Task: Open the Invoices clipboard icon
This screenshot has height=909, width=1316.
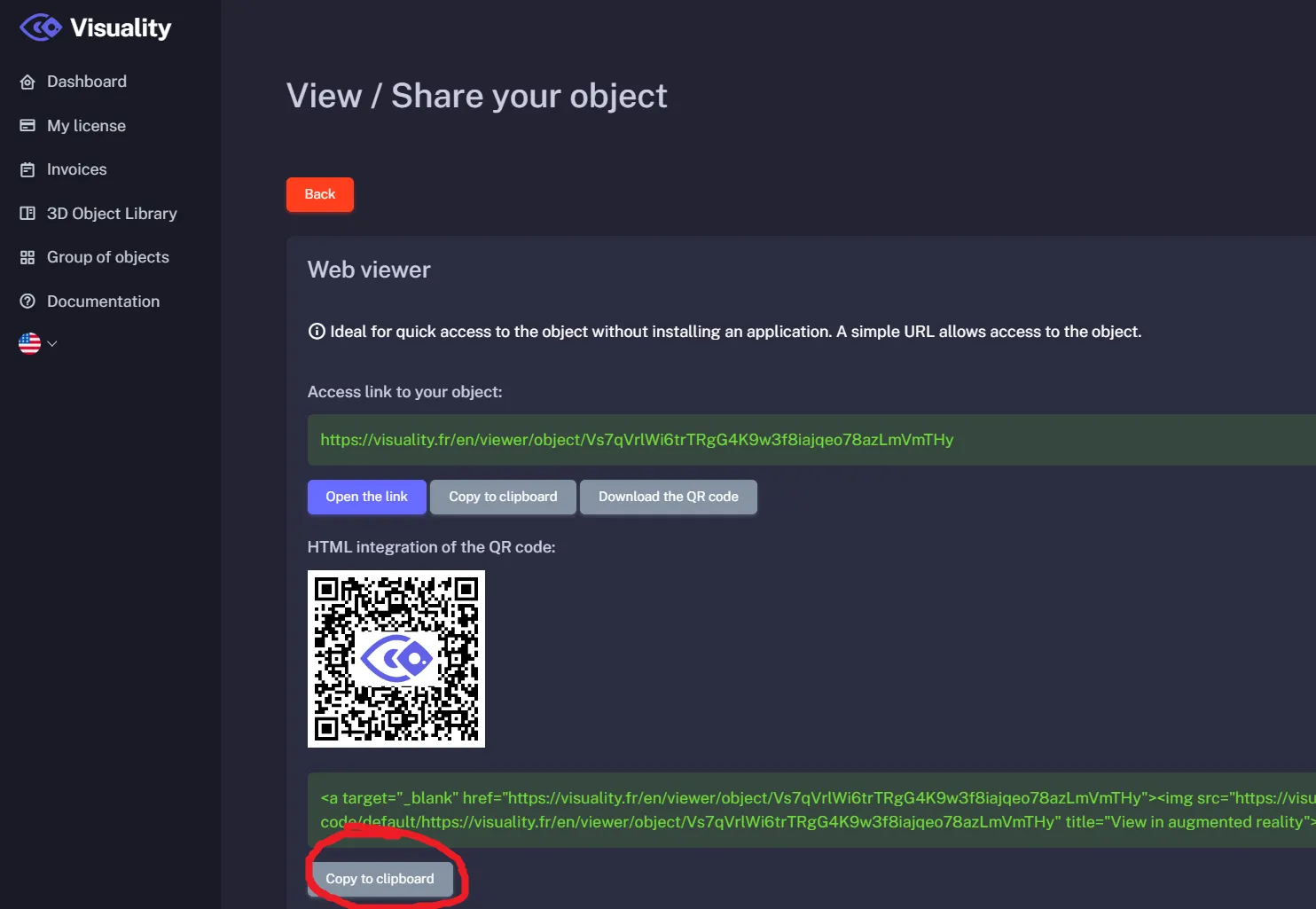Action: click(x=27, y=169)
